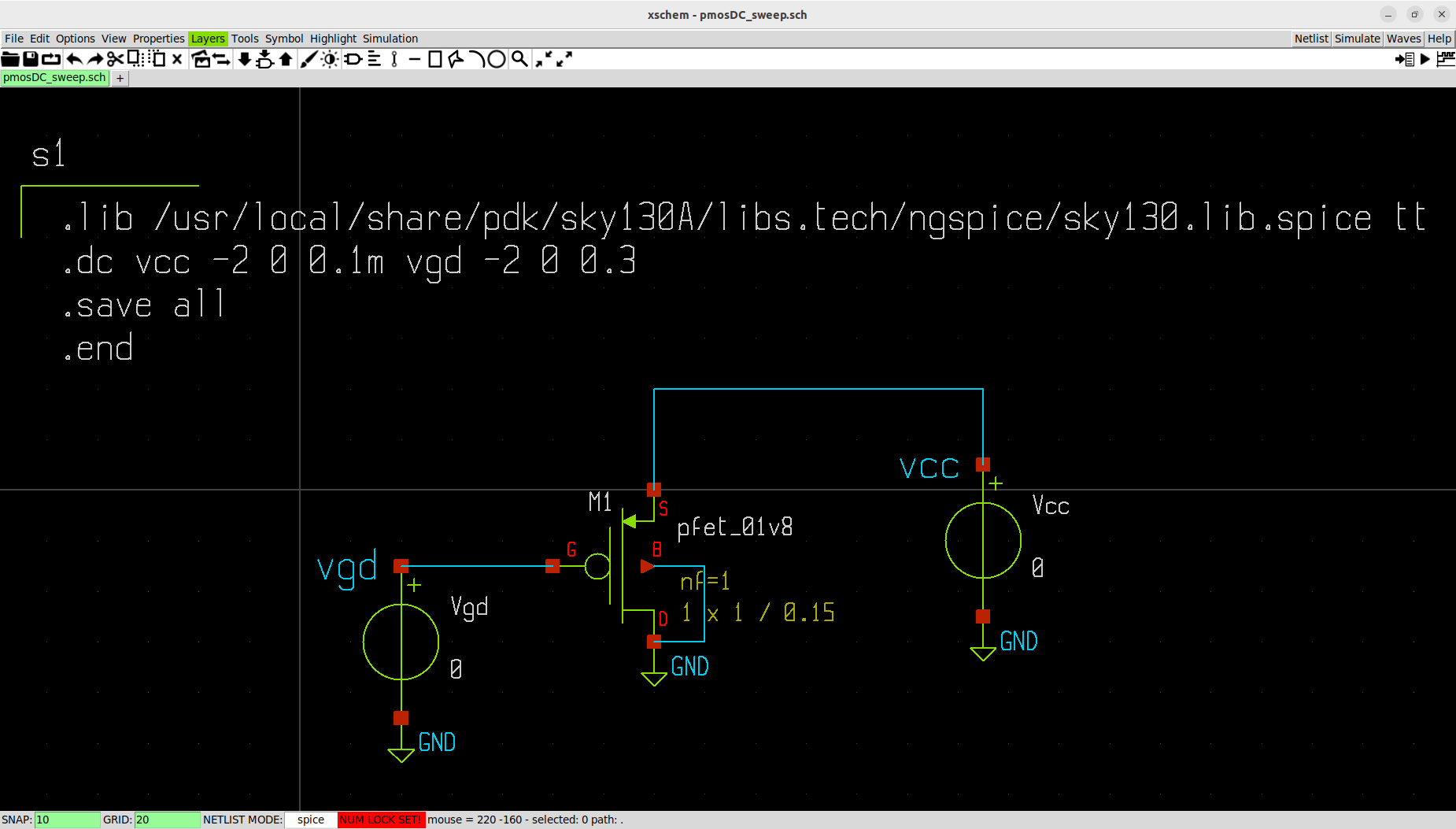Open waveform viewer with waves icon
The image size is (1456, 829).
coord(1447,58)
